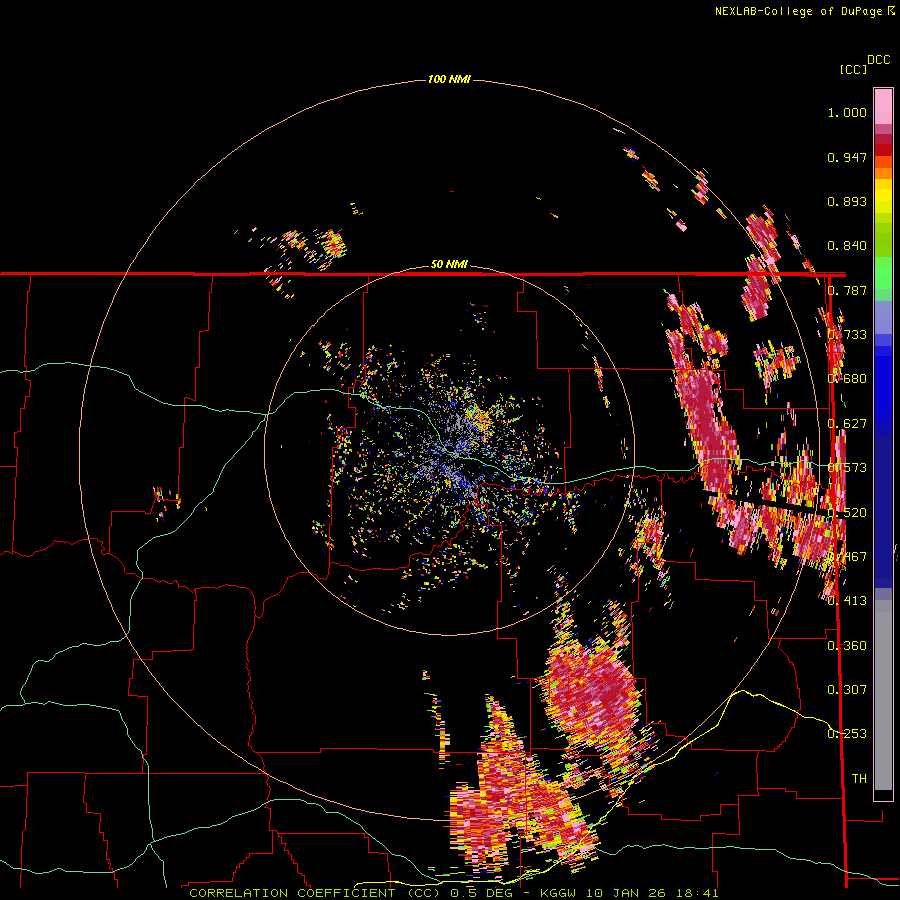Click the TH threshold label on legend
900x900 pixels.
[x=859, y=779]
